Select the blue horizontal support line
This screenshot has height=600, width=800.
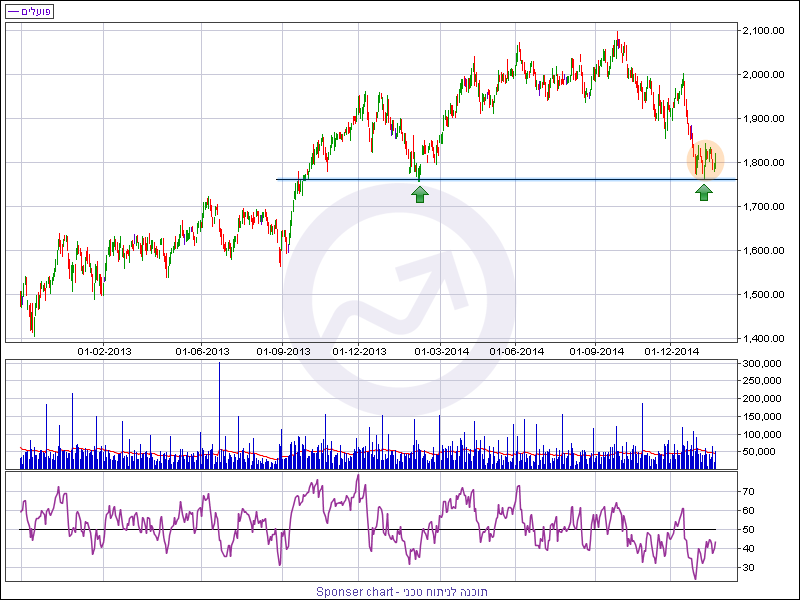(500, 180)
